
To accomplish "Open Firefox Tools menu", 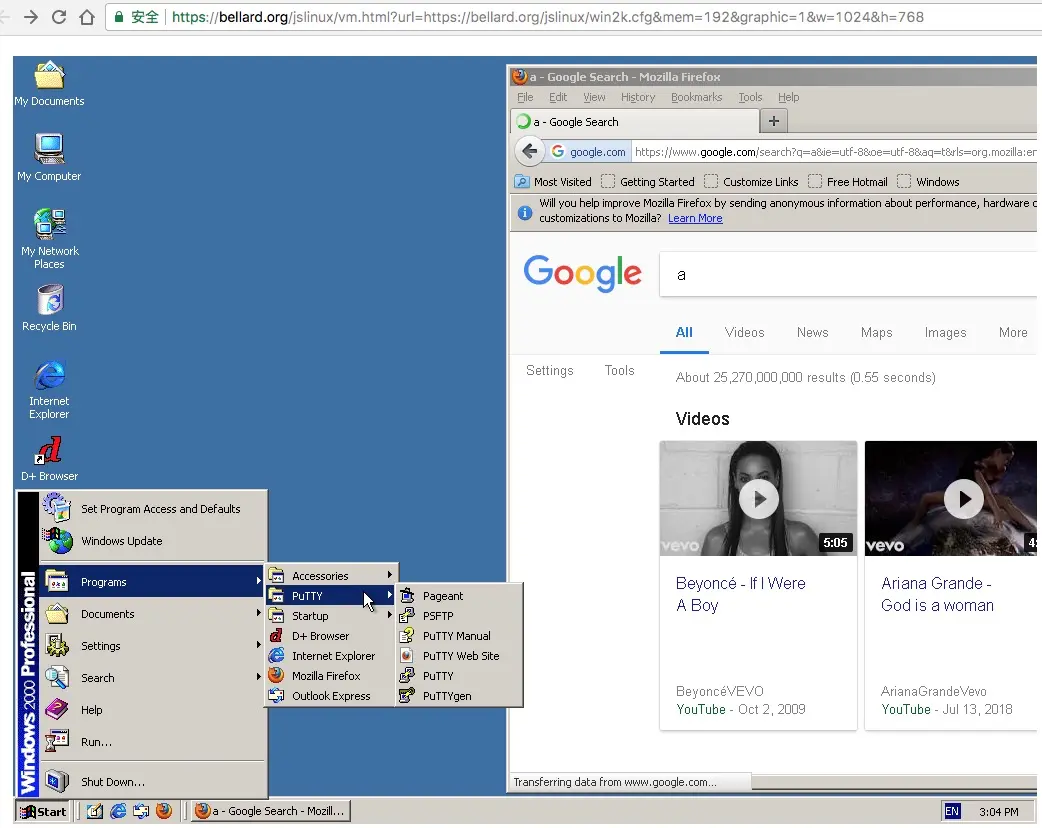I will pos(750,97).
